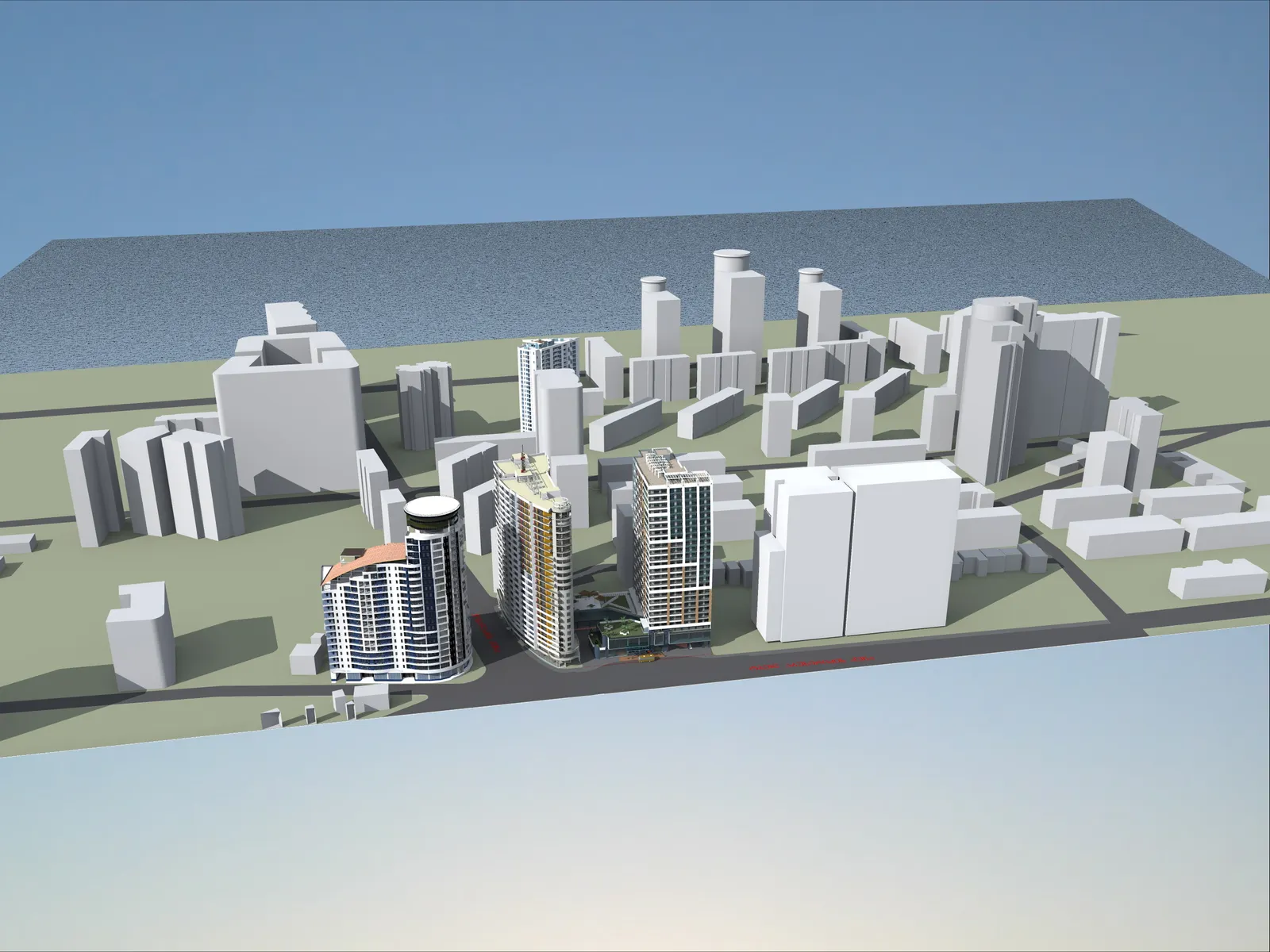The height and width of the screenshot is (952, 1270).
Task: Select the tallest grey tower with round cap
Action: coord(738,301)
